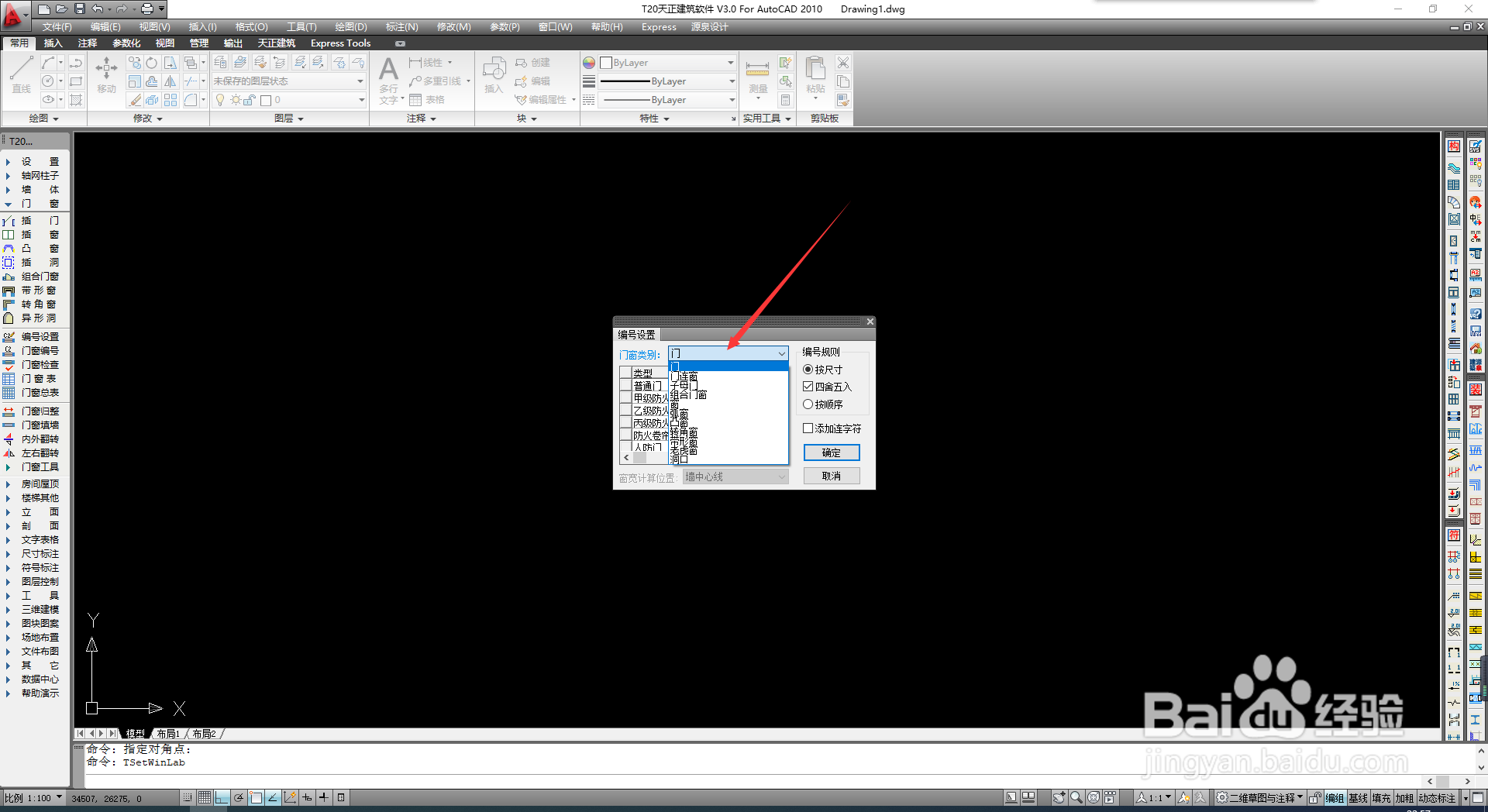Click the toolbar lock icon in status bar
Image resolution: width=1488 pixels, height=812 pixels.
click(x=1314, y=797)
